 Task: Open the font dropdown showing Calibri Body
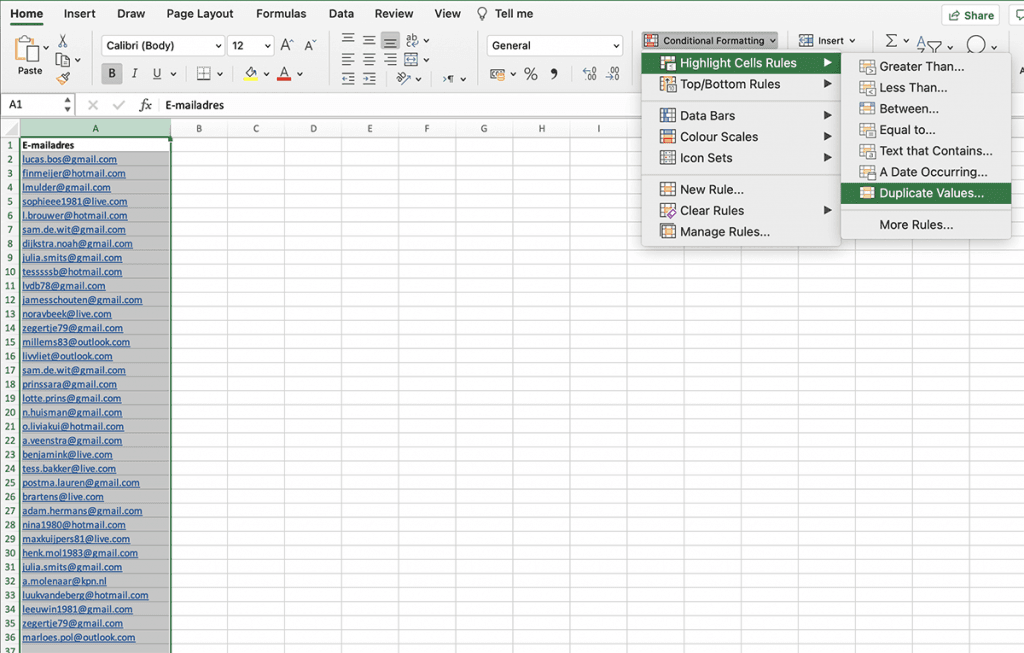coord(162,45)
